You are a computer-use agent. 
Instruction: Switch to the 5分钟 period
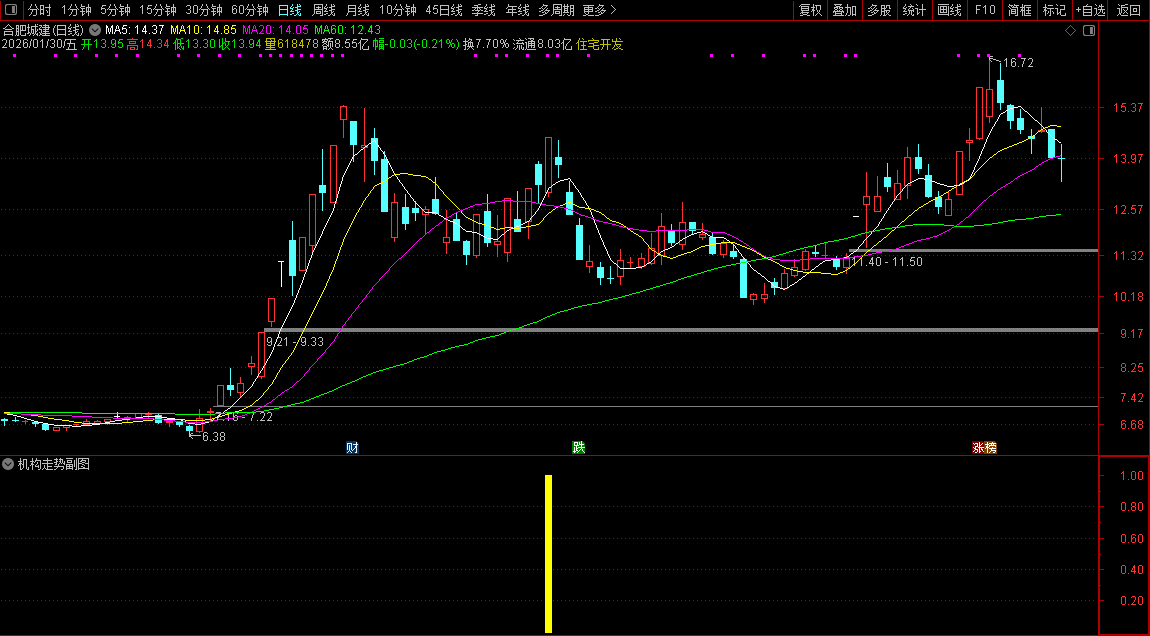tap(115, 10)
